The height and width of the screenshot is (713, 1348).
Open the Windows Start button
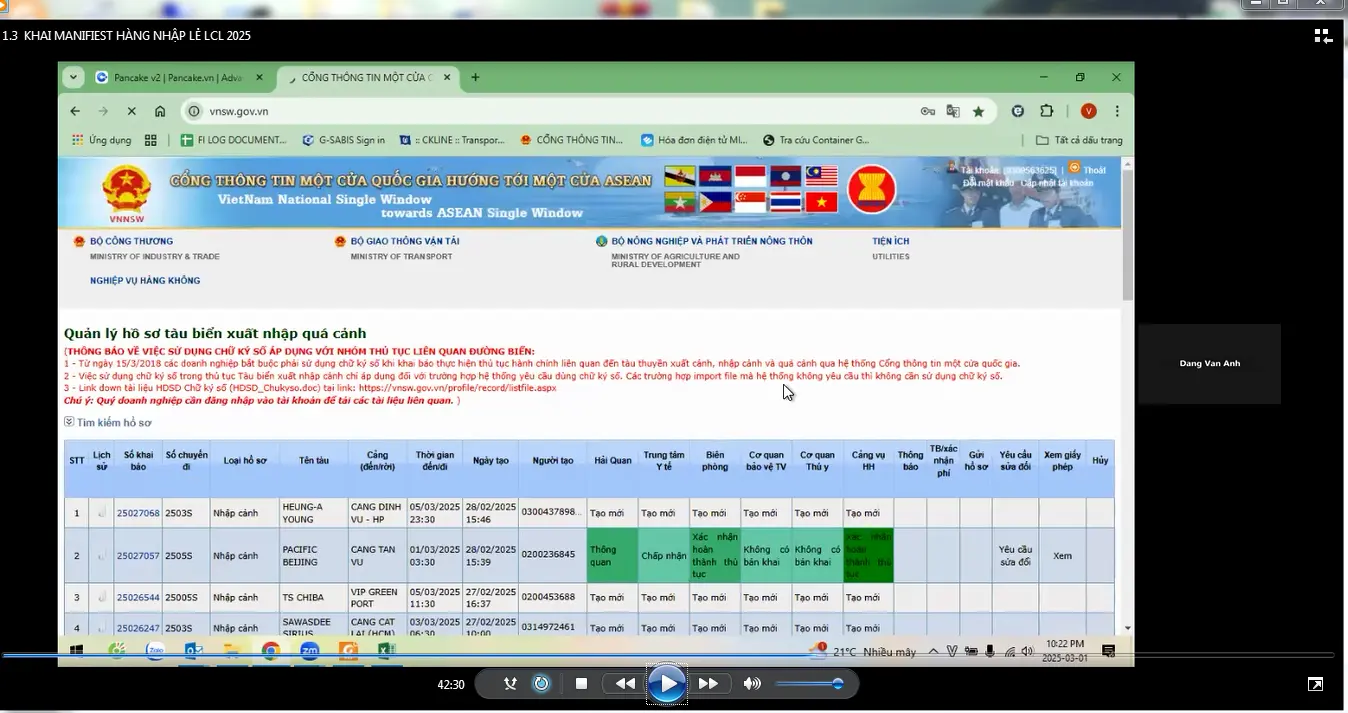coord(76,651)
